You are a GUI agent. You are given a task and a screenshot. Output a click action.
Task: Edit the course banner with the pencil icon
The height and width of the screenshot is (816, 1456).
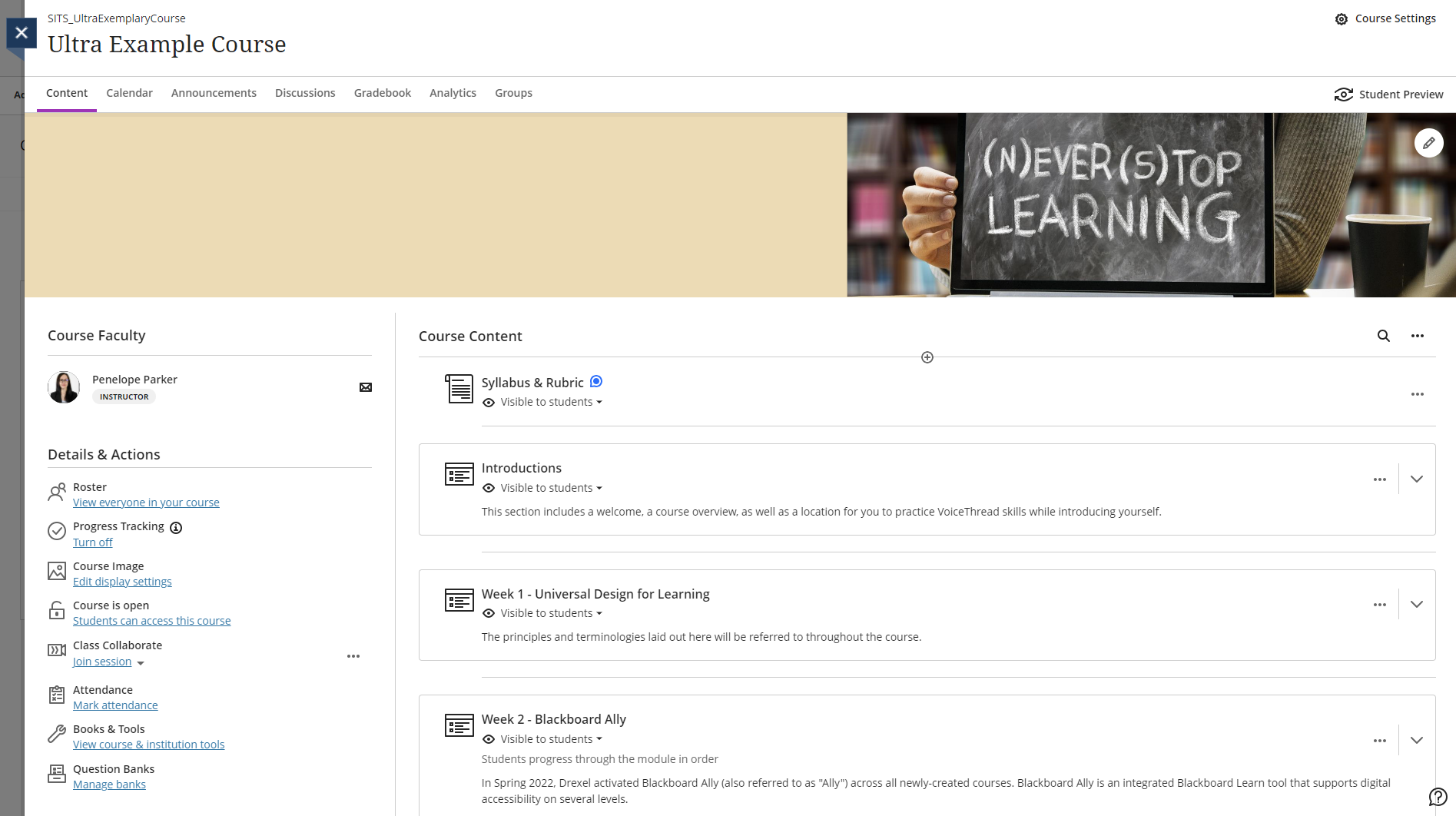(x=1428, y=143)
